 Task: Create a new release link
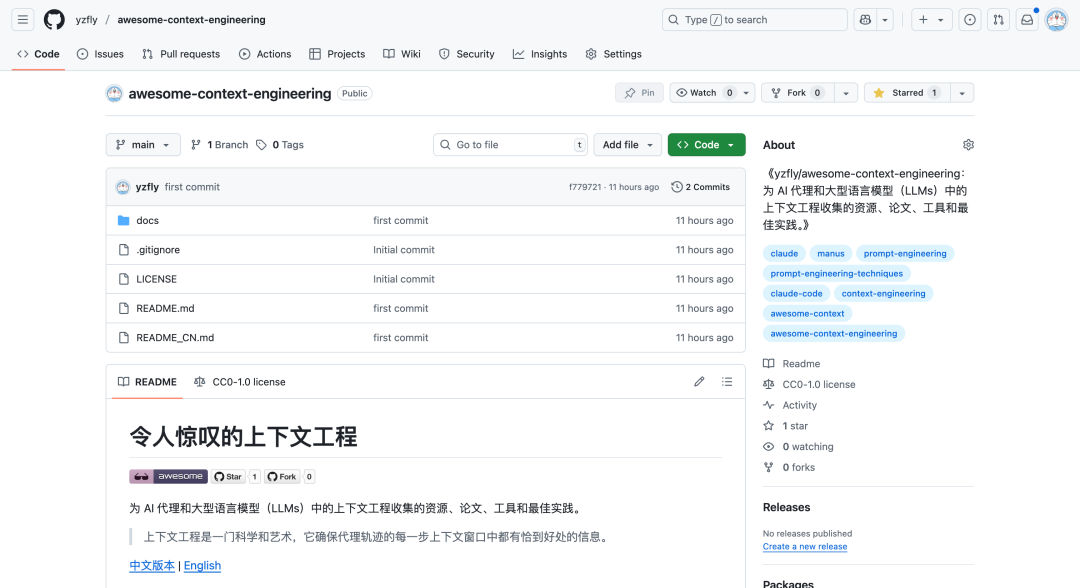pos(804,547)
